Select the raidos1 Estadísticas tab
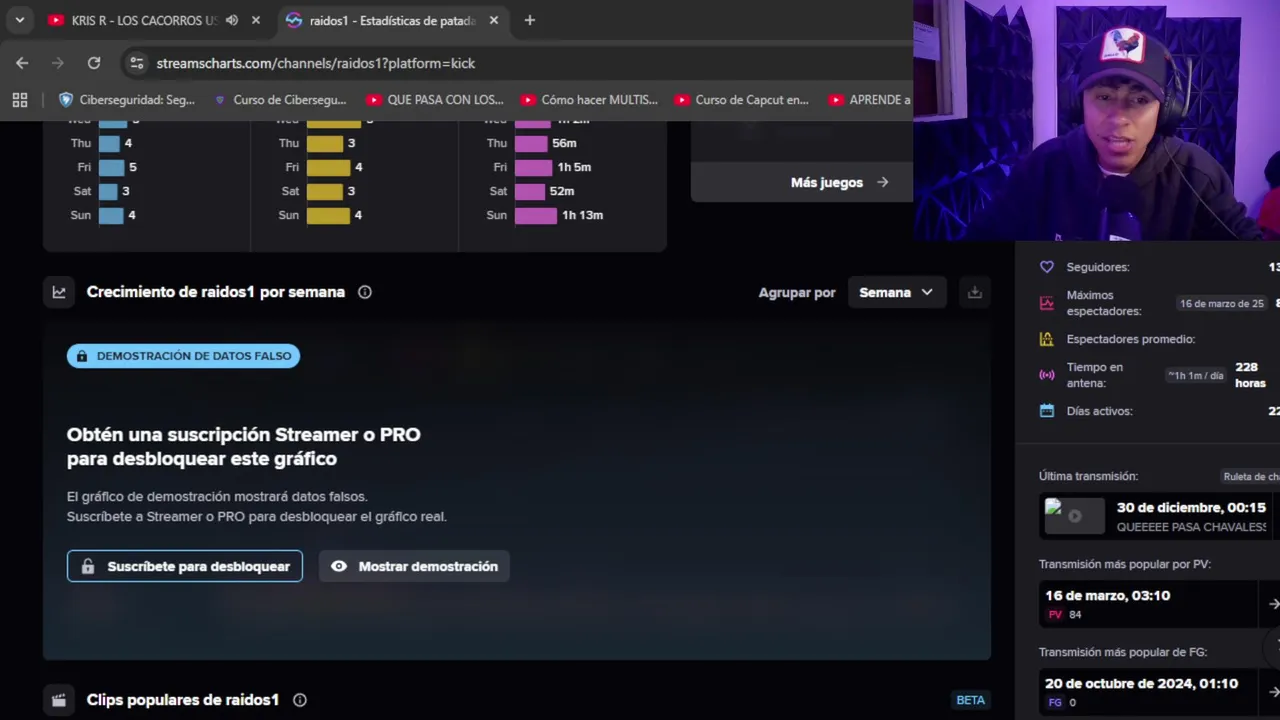The width and height of the screenshot is (1280, 720). click(391, 20)
